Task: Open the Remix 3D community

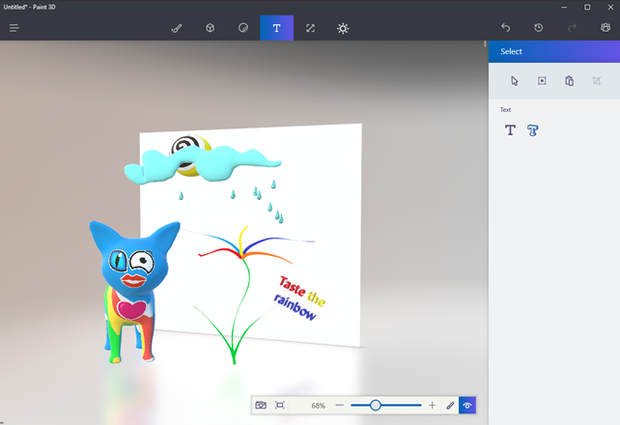Action: point(605,27)
